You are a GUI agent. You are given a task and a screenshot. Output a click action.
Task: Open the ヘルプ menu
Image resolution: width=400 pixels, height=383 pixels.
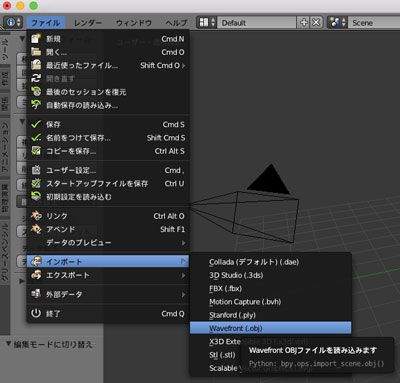click(176, 23)
